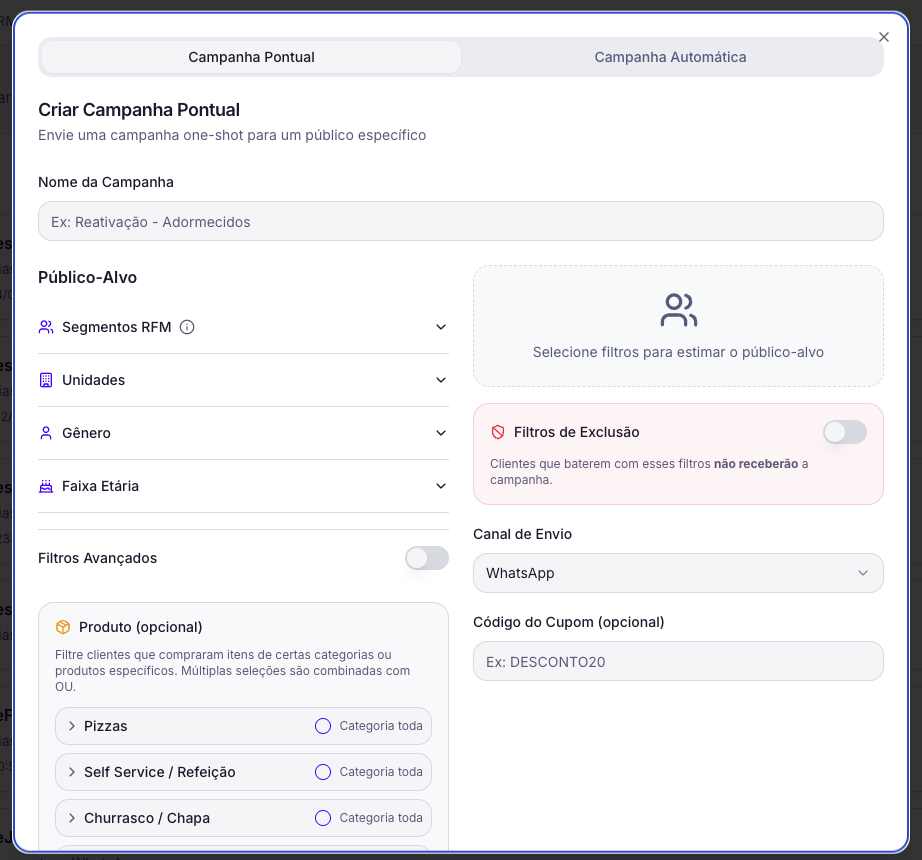Select Categoria toda for Churrasco / Chapa
The width and height of the screenshot is (922, 860).
tap(323, 818)
